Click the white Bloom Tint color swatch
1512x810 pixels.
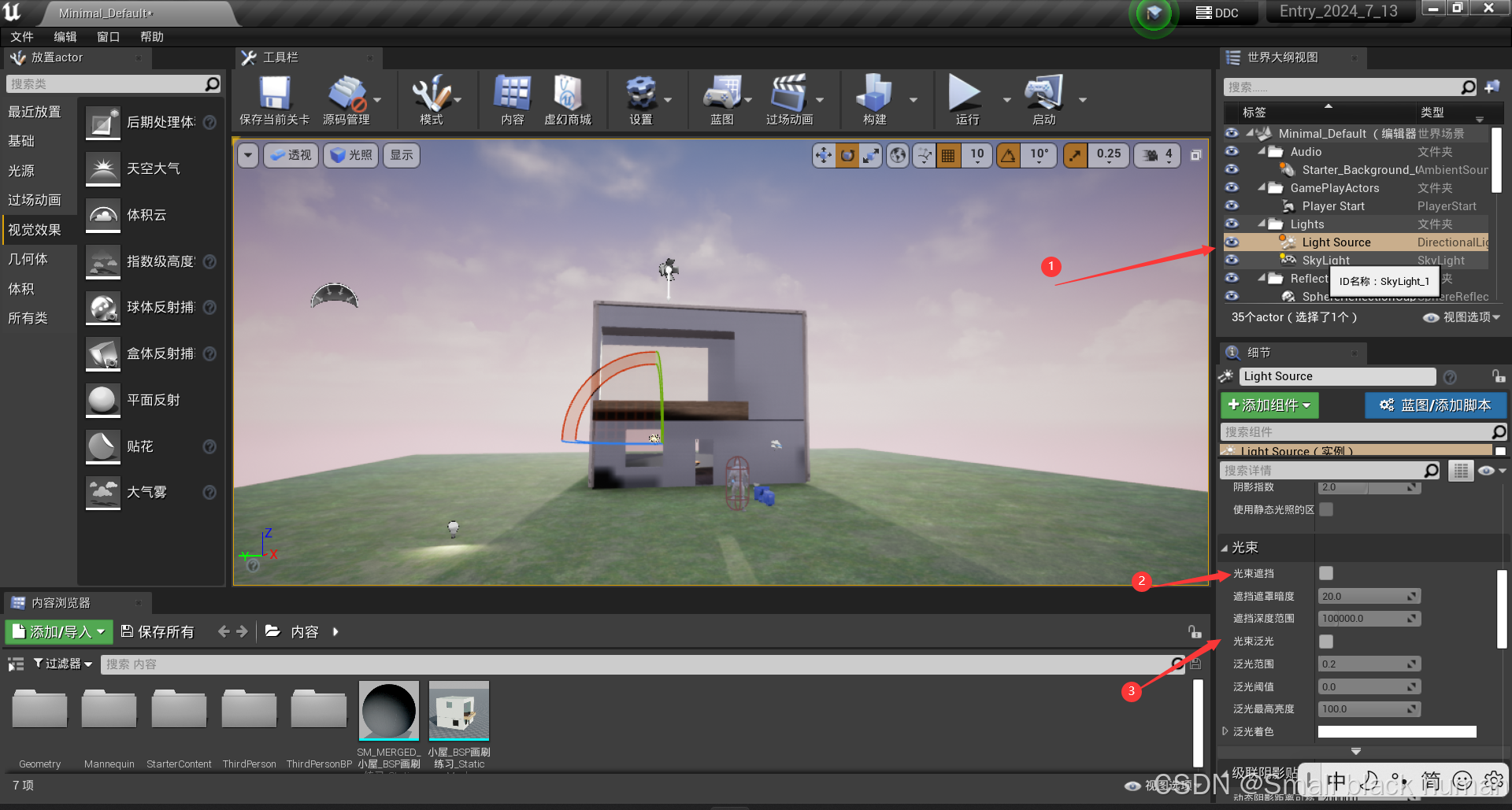pos(1396,732)
